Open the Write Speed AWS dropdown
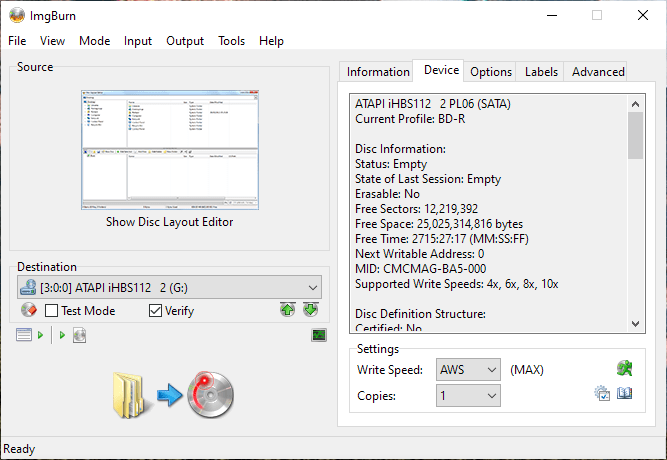This screenshot has width=667, height=460. click(x=468, y=369)
